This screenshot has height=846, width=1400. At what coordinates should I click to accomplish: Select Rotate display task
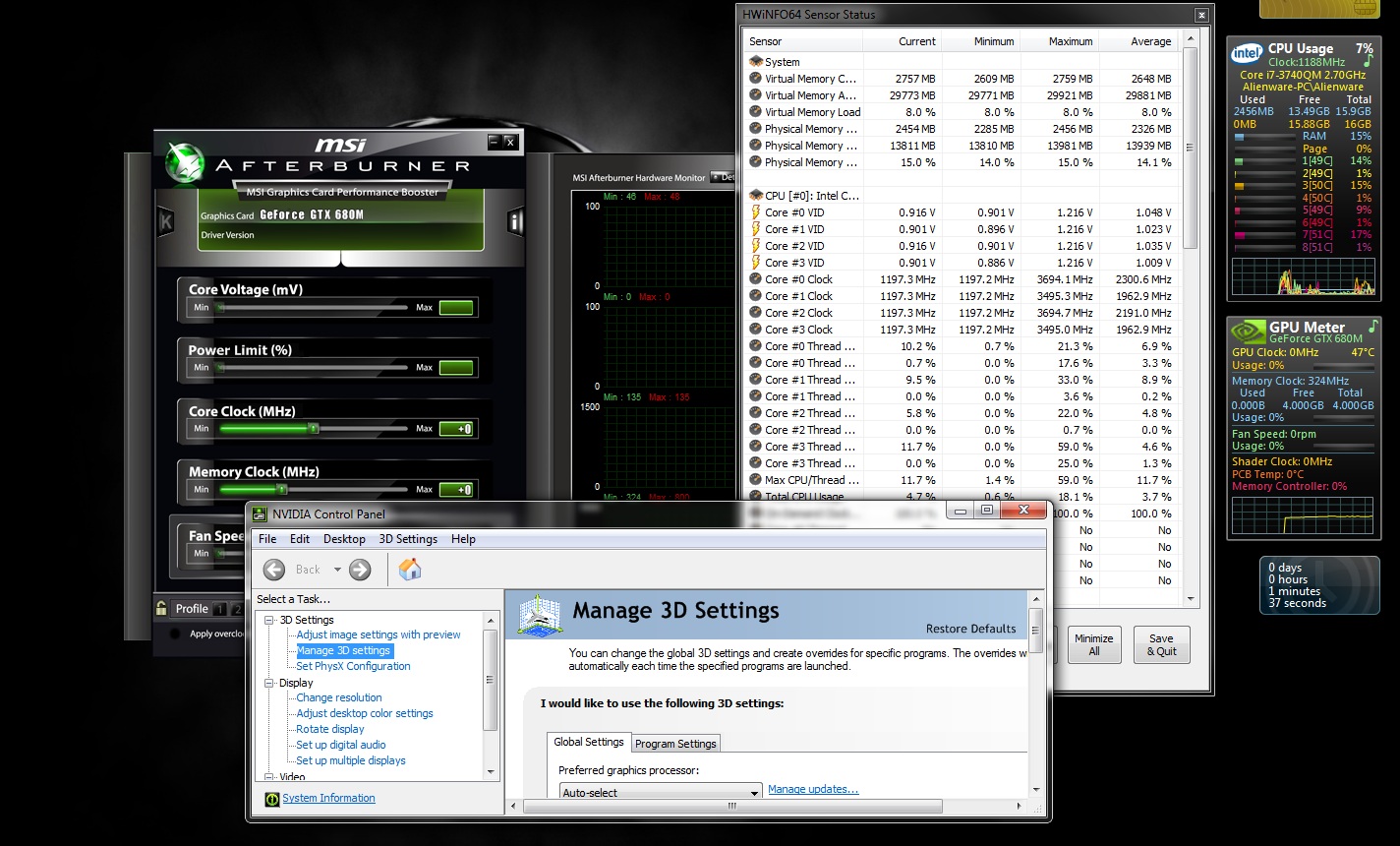(x=330, y=729)
